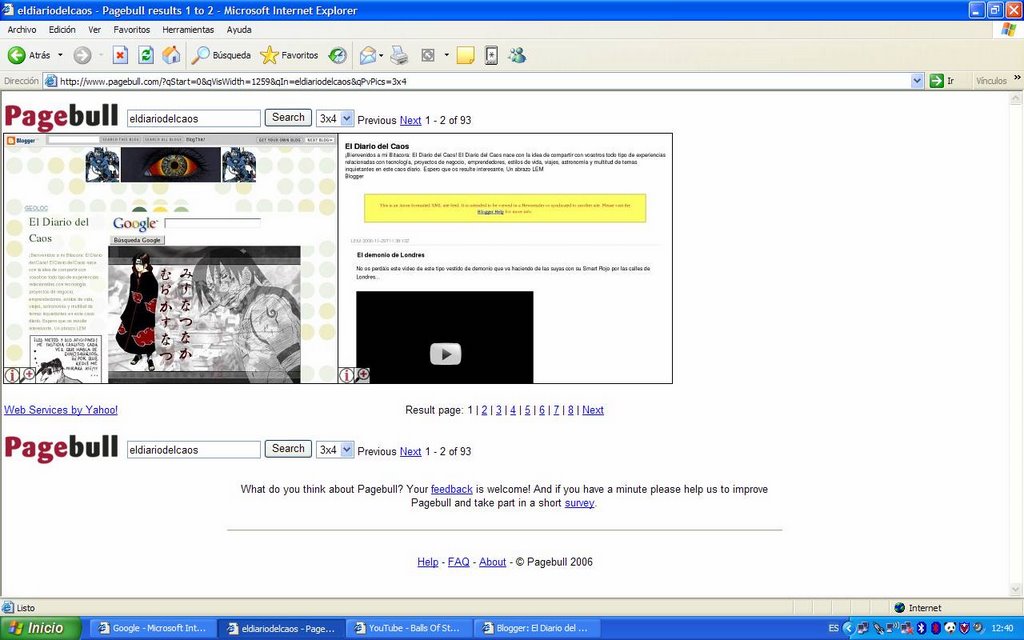The image size is (1024, 640).
Task: Click the zoom magnifier on the first thumbnail
Action: pyautogui.click(x=28, y=375)
